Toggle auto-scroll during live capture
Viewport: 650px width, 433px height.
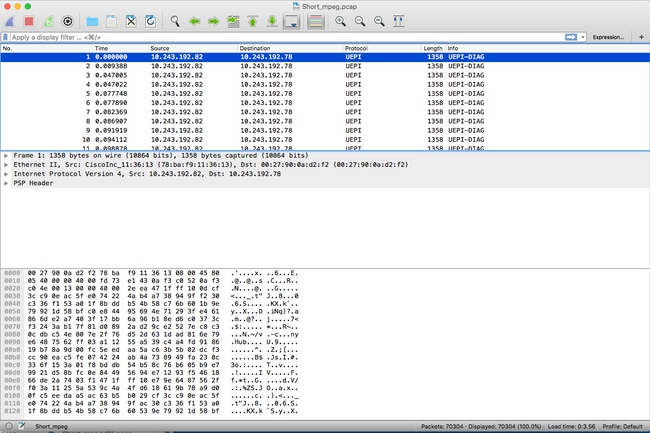[x=292, y=22]
